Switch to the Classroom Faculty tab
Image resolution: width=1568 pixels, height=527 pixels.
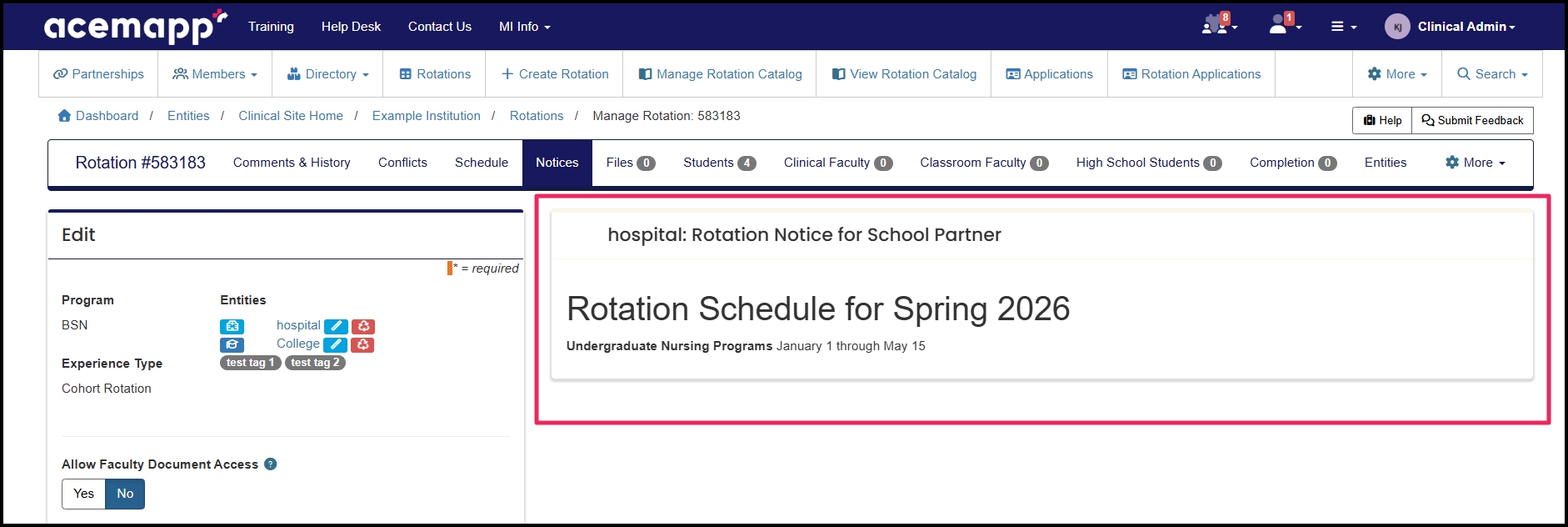tap(984, 163)
